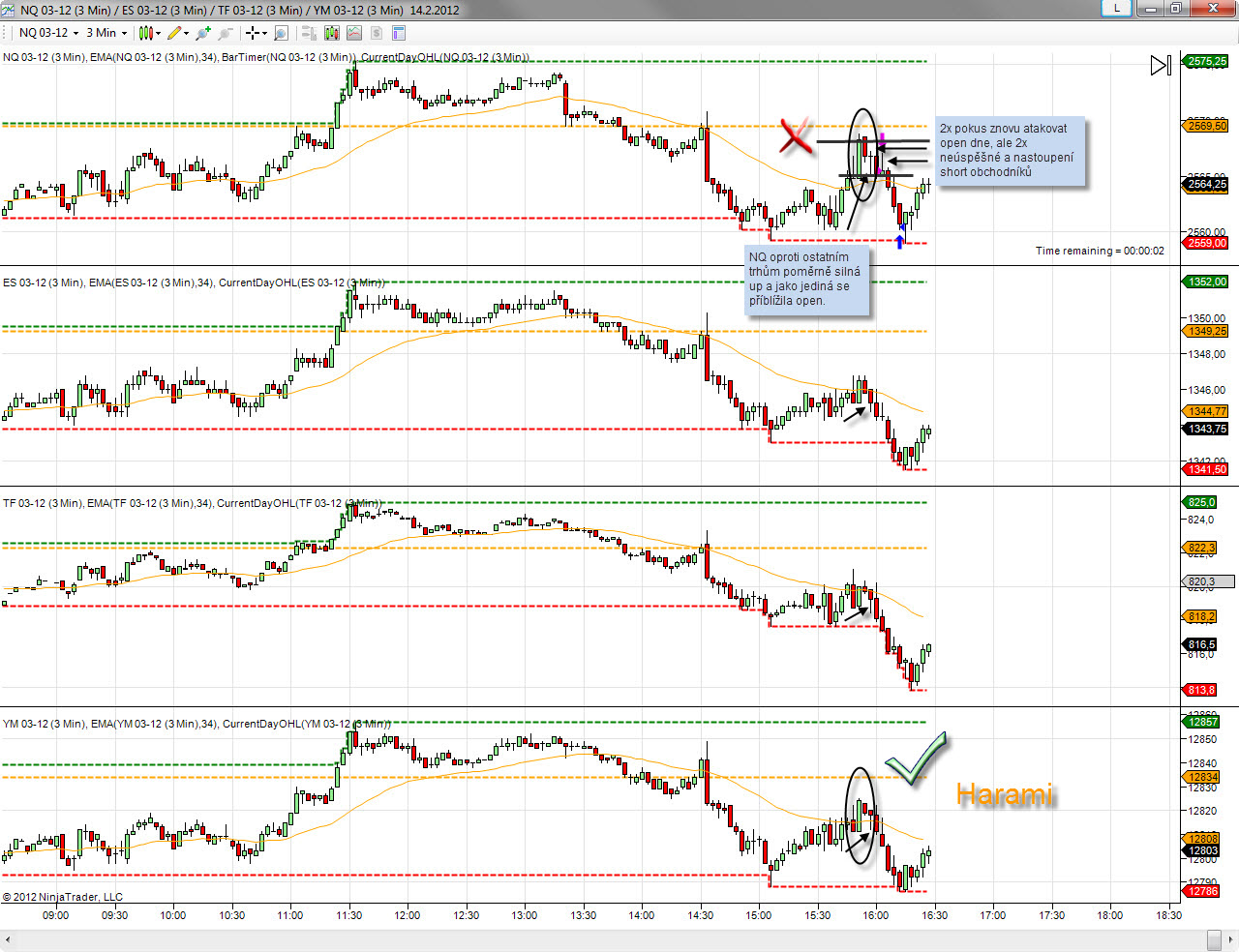1239x952 pixels.
Task: Expand the drawing tools dropdown arrow
Action: pos(186,33)
